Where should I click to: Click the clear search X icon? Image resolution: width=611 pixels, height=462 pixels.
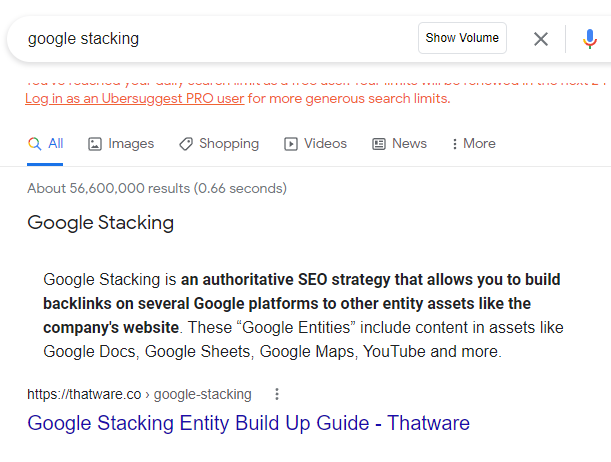(540, 39)
